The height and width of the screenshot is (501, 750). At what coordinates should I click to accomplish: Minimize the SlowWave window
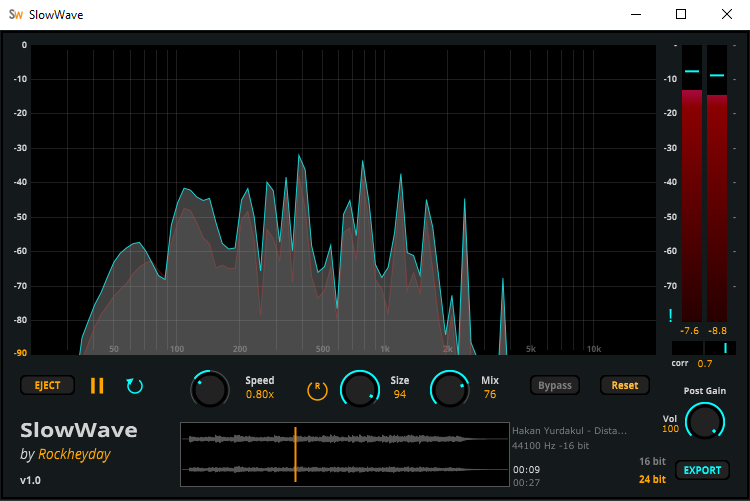[636, 14]
